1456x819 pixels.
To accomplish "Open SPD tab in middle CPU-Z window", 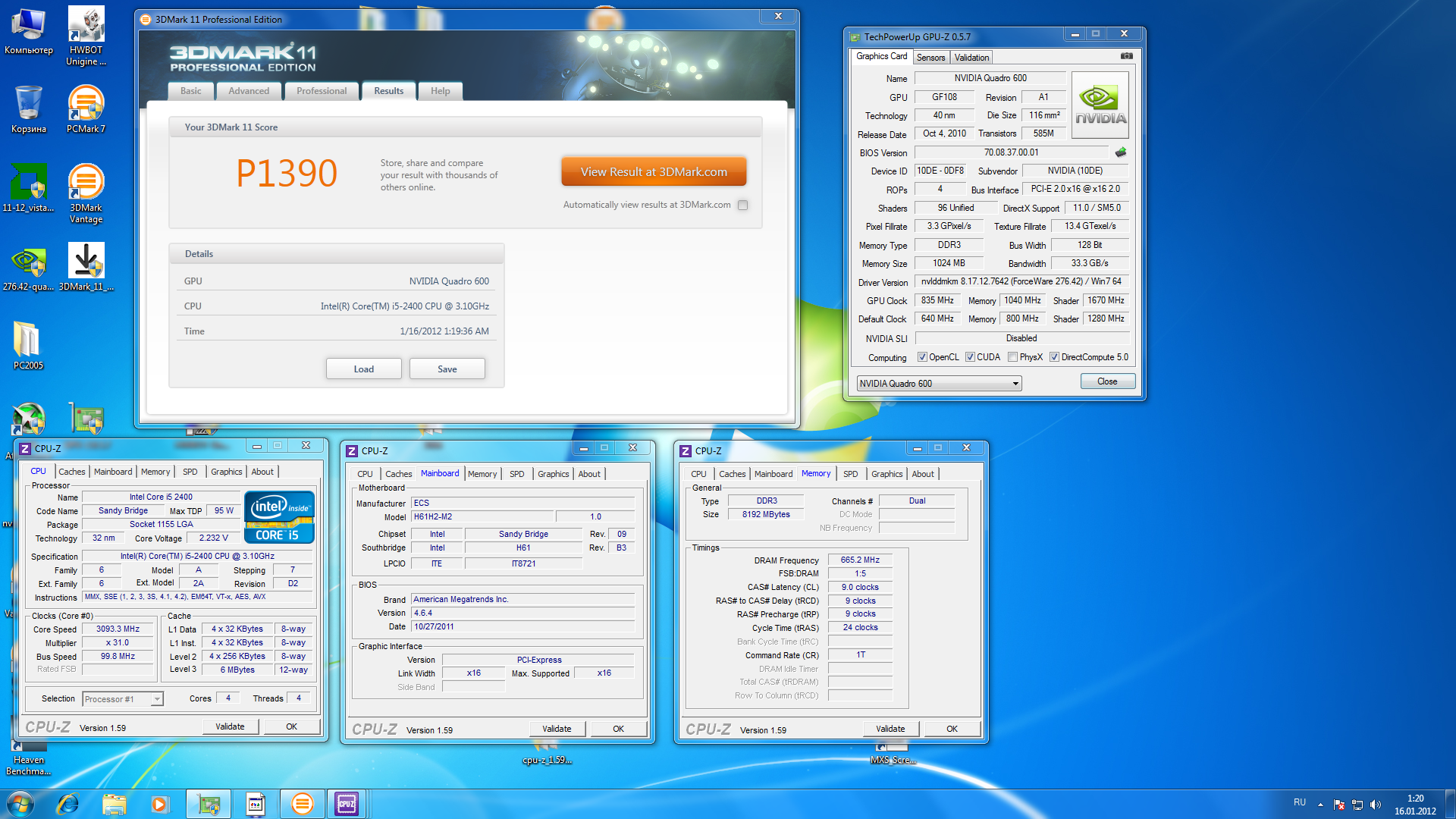I will click(x=516, y=474).
